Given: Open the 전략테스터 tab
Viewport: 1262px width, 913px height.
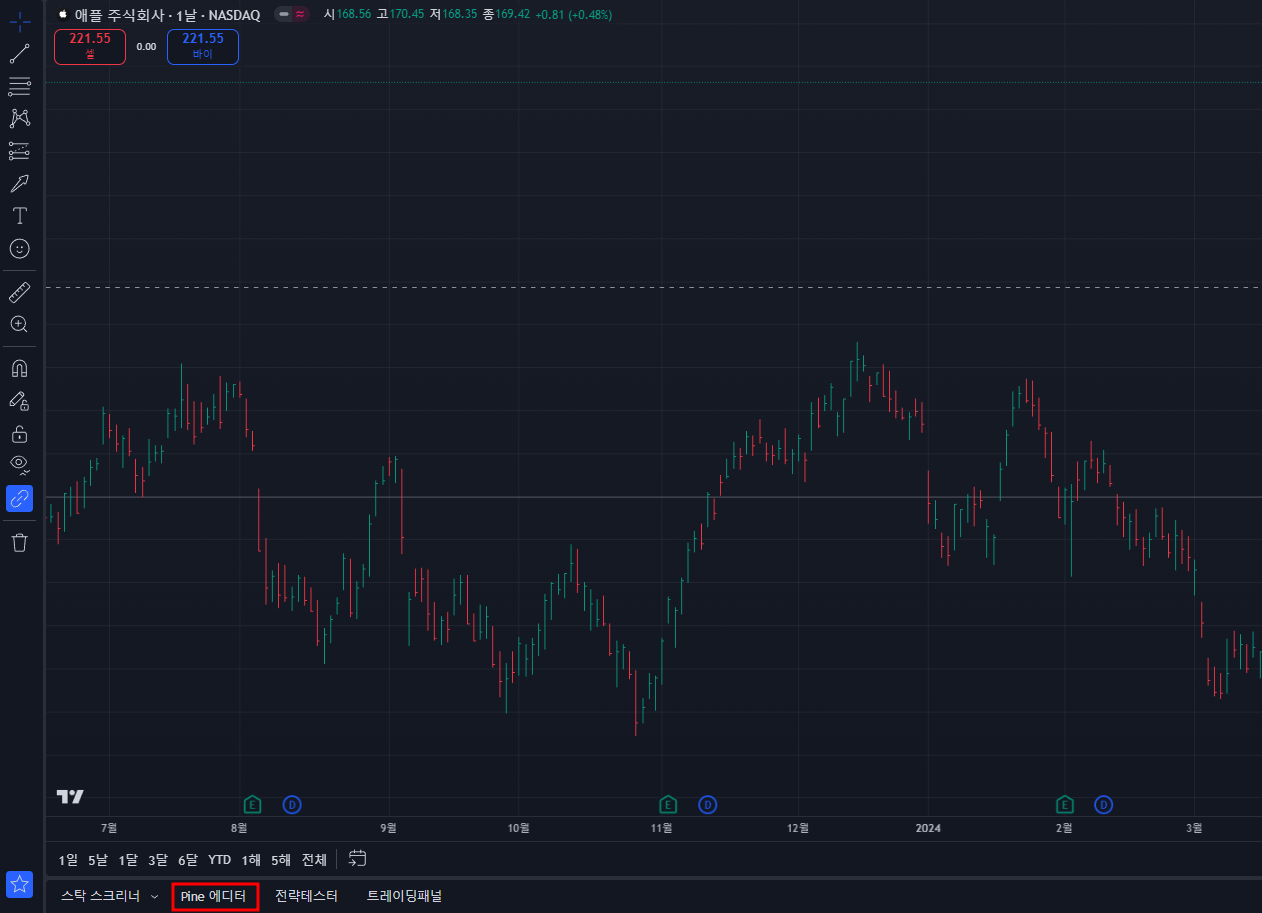Looking at the screenshot, I should pyautogui.click(x=306, y=896).
